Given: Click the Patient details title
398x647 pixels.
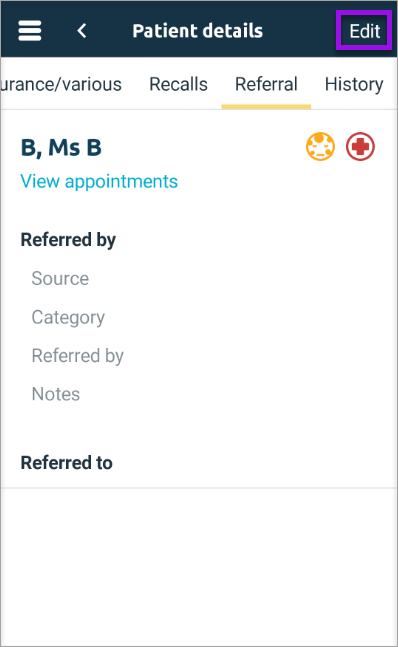Looking at the screenshot, I should point(198,31).
